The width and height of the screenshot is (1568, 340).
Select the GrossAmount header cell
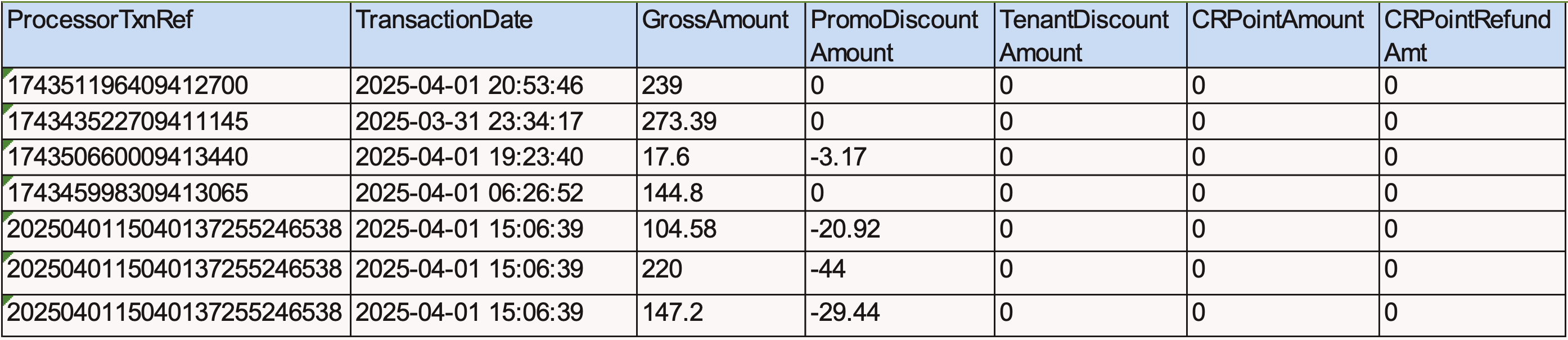(x=720, y=35)
